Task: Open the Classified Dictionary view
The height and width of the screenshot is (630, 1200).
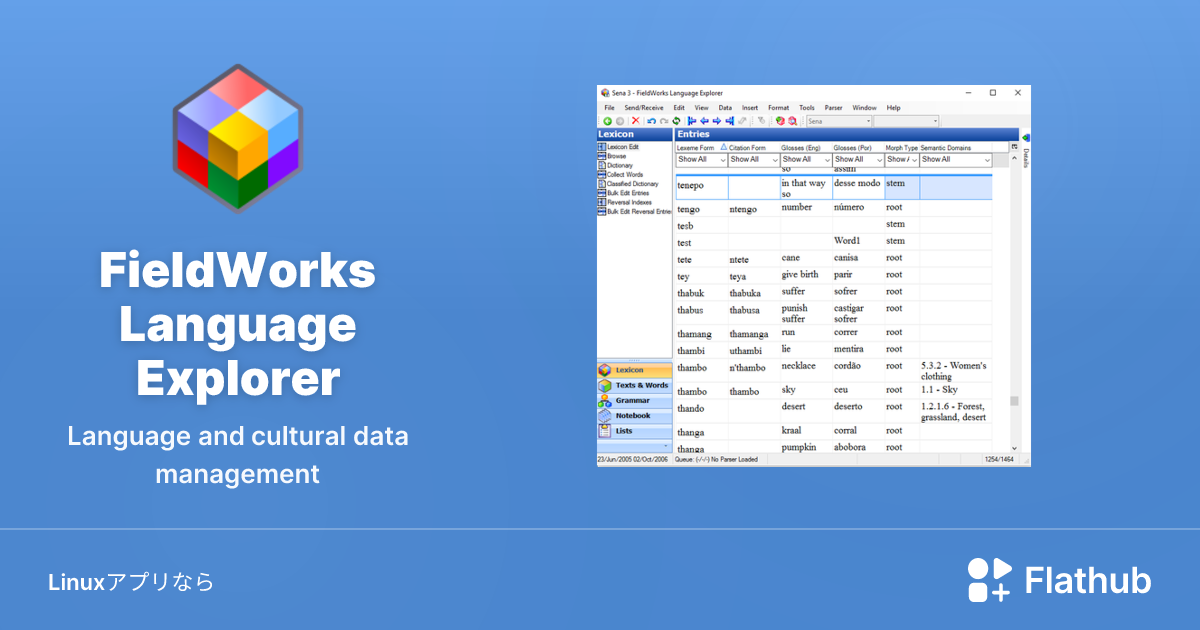Action: coord(632,184)
